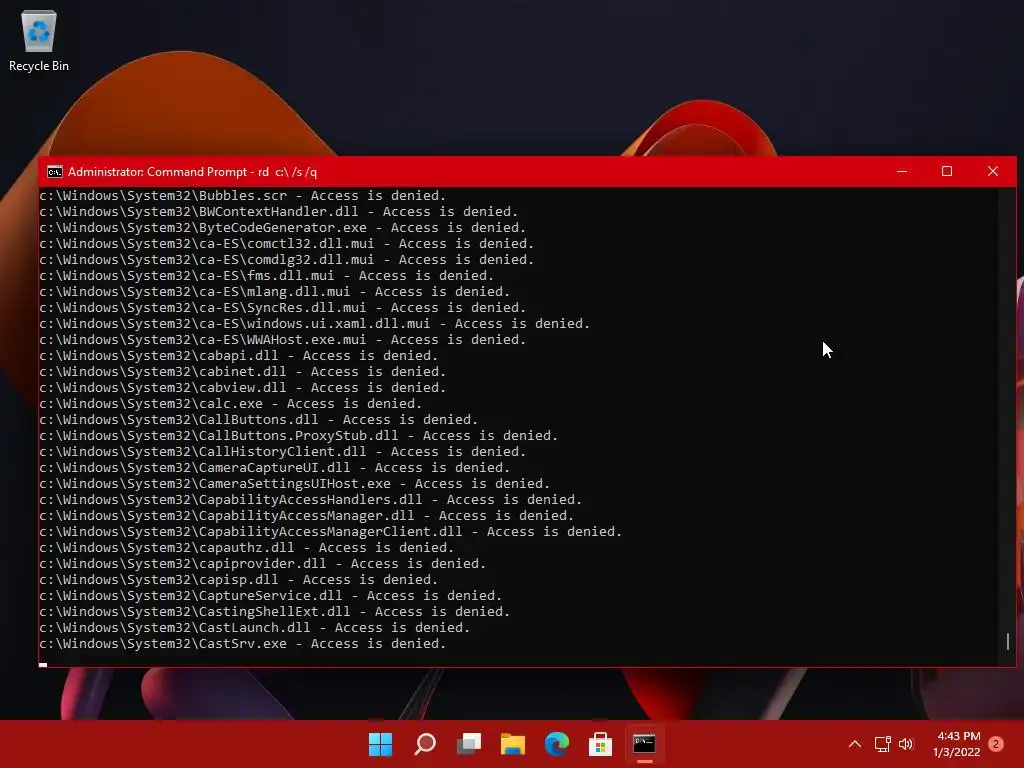Launch Microsoft Edge from taskbar
Viewport: 1024px width, 768px height.
coord(556,744)
